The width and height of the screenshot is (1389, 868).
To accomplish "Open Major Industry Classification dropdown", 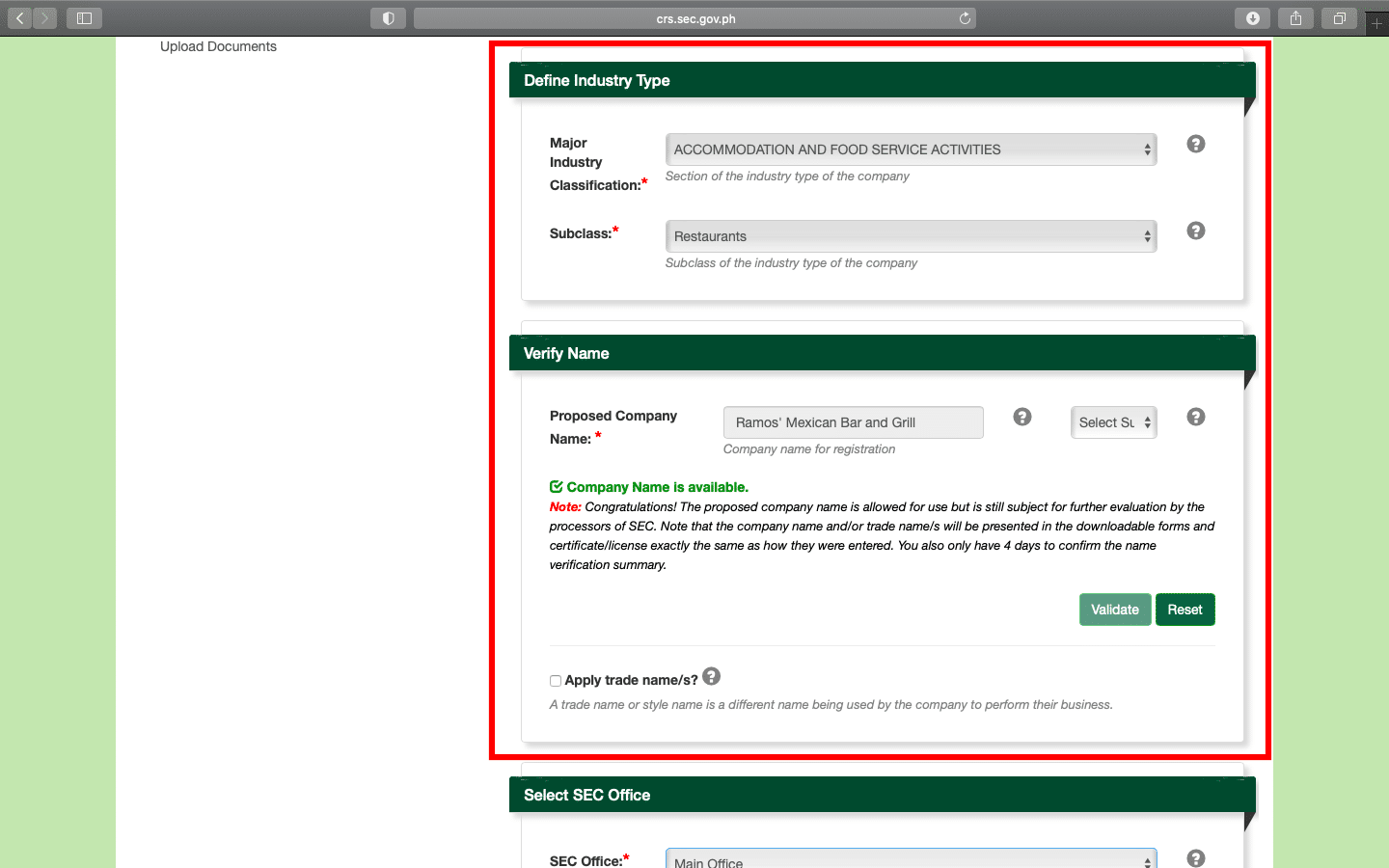I will click(x=911, y=149).
